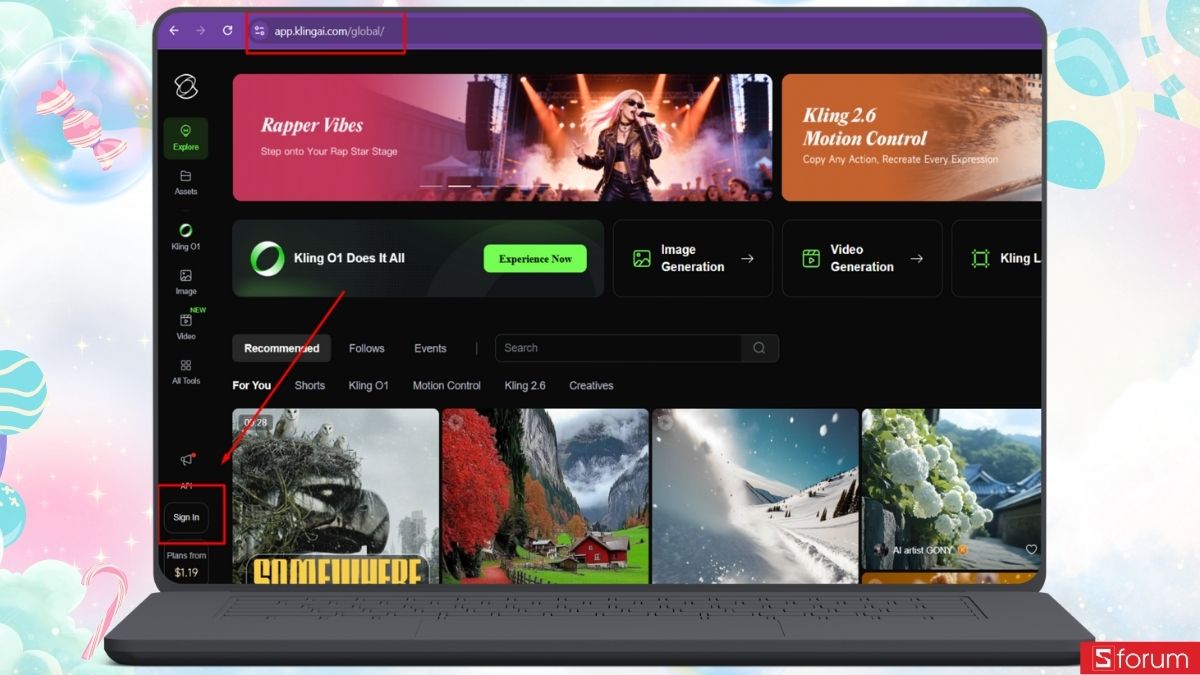Click the Experience Now button

tap(535, 259)
